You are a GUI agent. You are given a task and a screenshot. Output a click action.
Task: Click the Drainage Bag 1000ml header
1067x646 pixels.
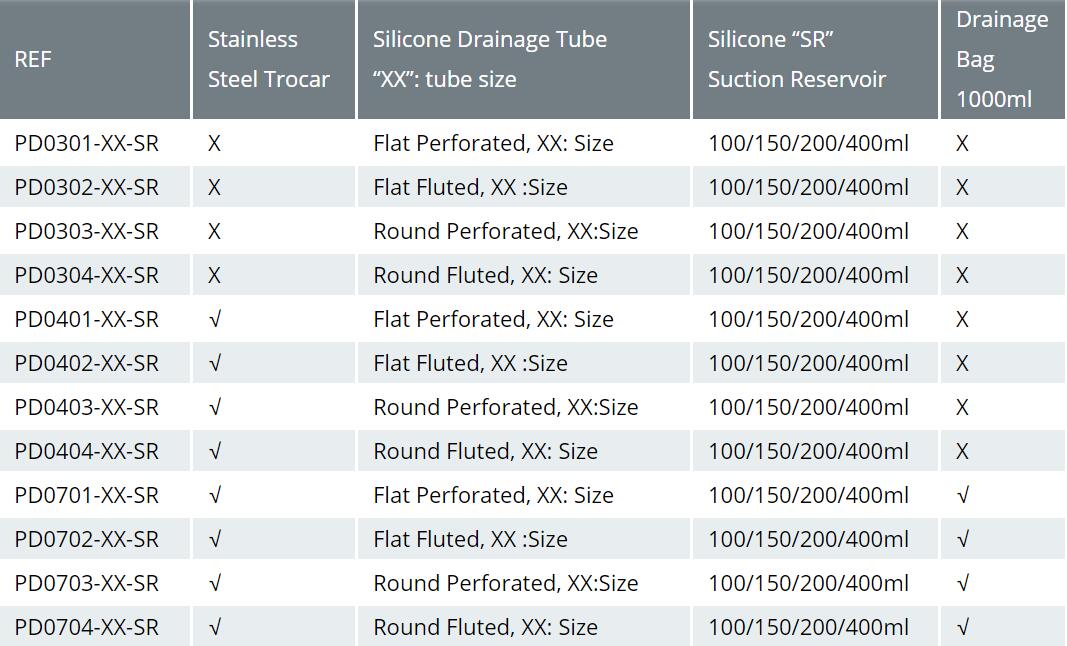pyautogui.click(x=1002, y=59)
